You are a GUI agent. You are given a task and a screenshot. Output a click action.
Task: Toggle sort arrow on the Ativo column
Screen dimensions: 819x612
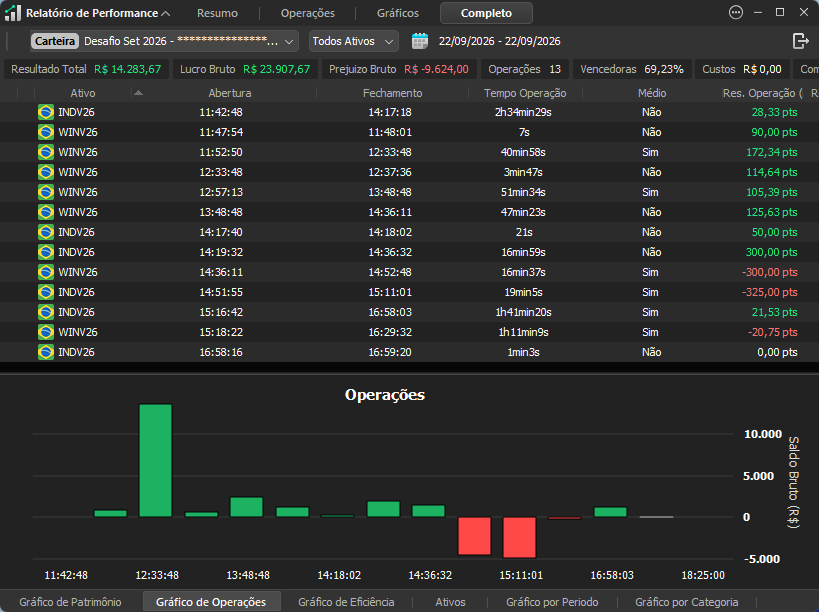point(138,93)
